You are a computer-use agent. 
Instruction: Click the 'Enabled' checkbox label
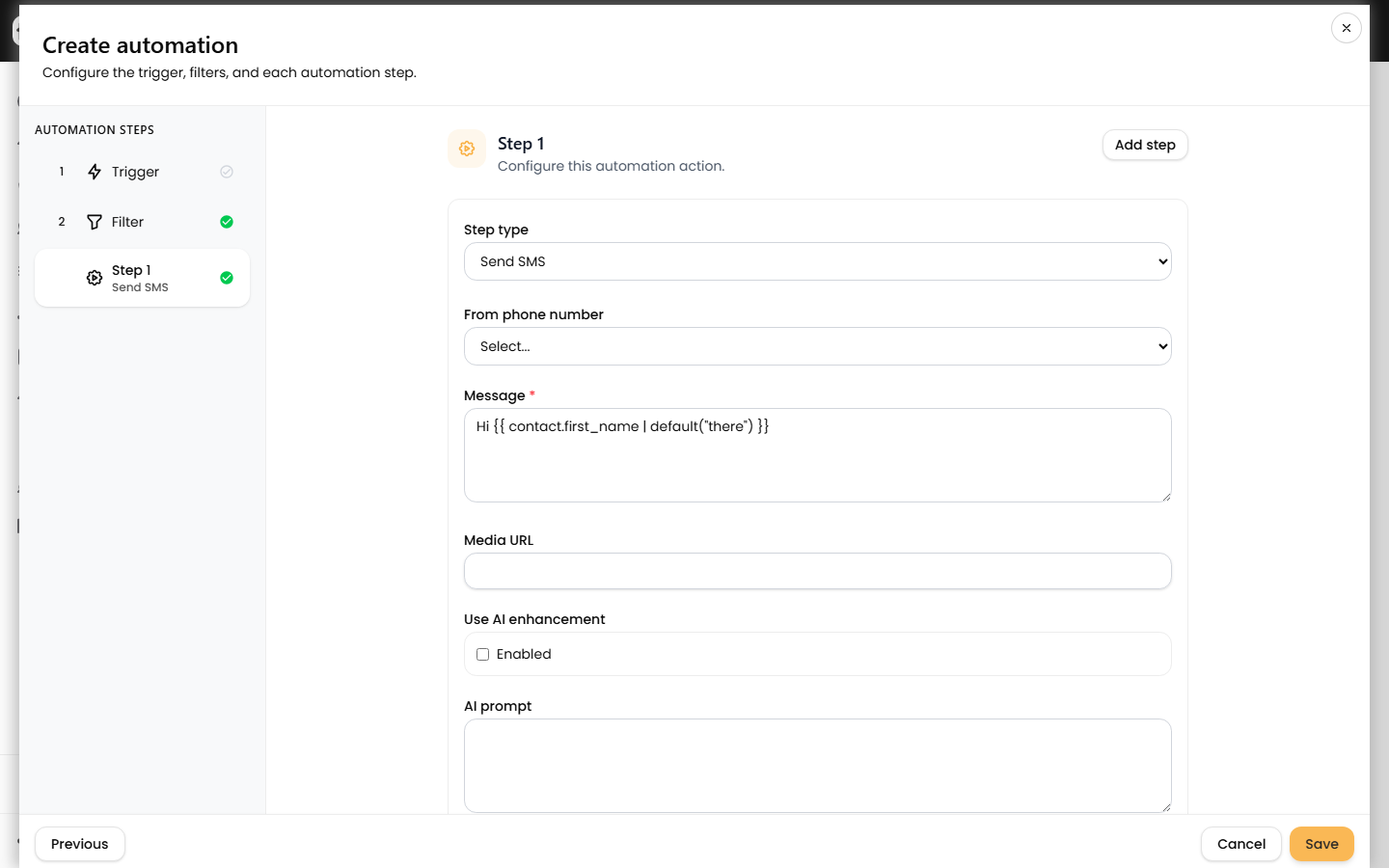tap(524, 654)
